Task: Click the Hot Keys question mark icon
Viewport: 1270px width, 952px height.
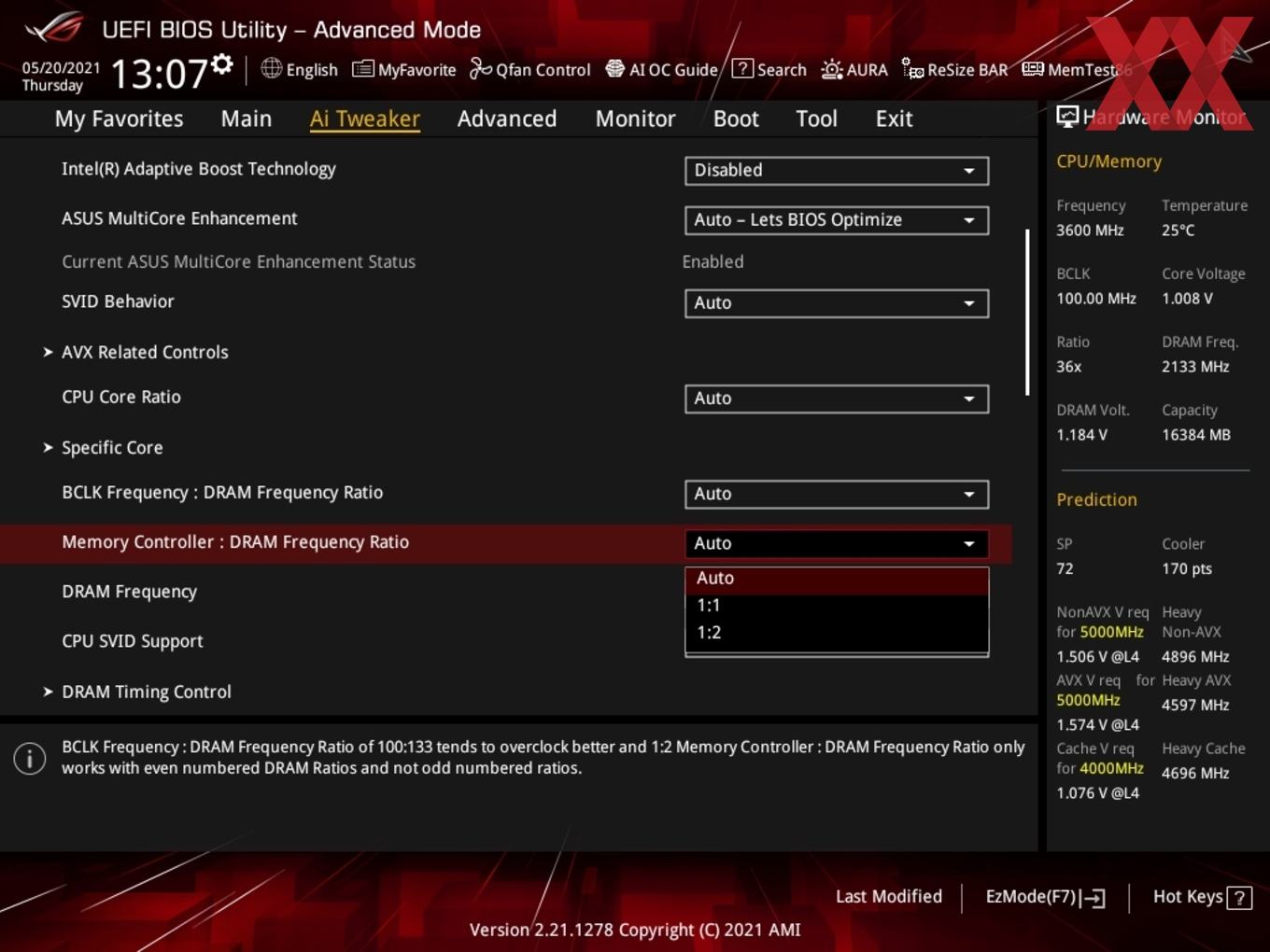Action: [1239, 898]
